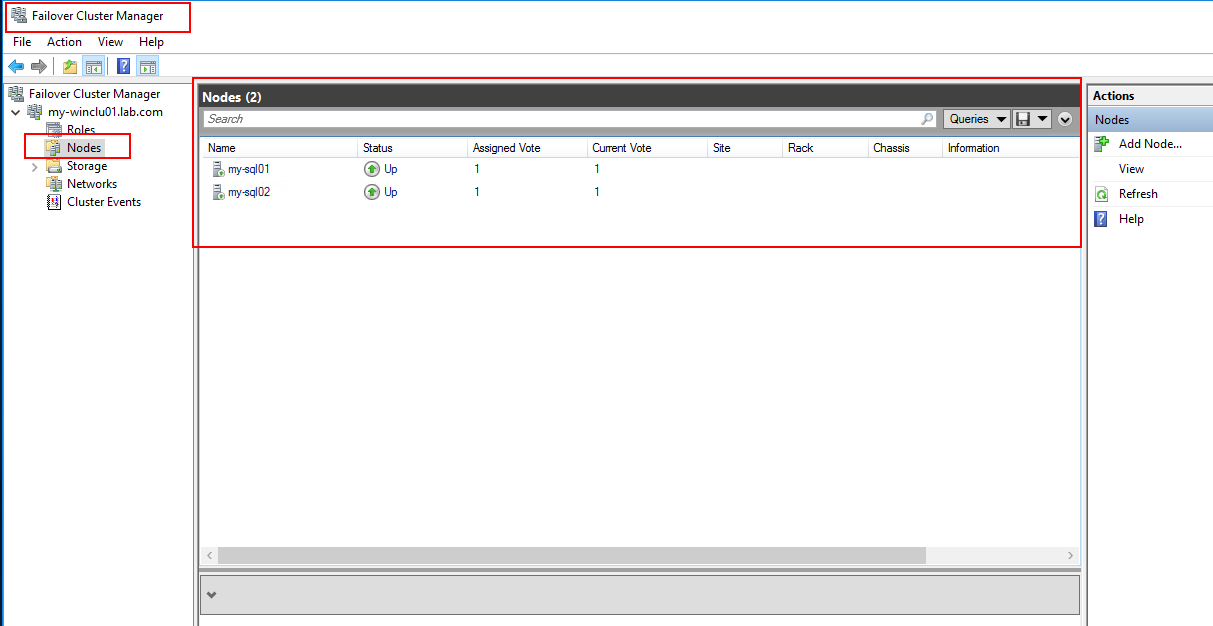Click the magnifier icon in the search box
This screenshot has height=626, width=1213.
(927, 119)
